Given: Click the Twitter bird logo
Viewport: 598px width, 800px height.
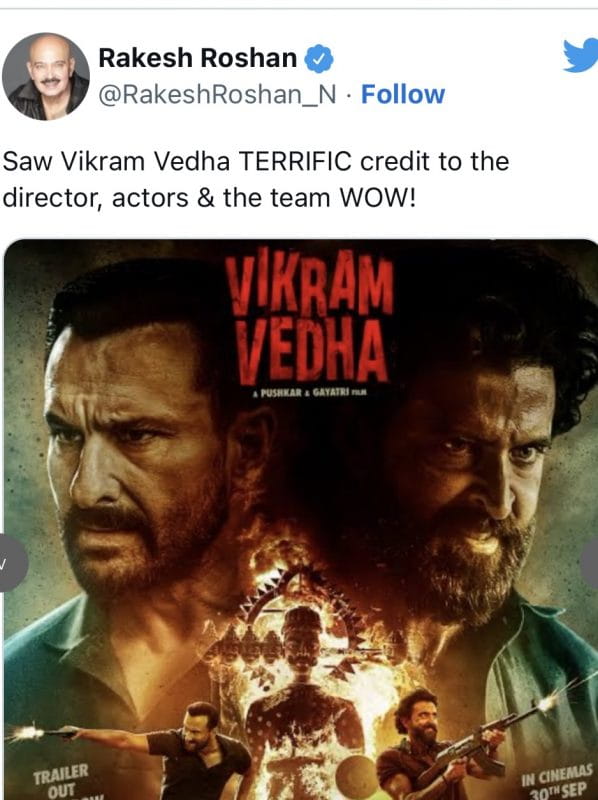Looking at the screenshot, I should pos(581,55).
